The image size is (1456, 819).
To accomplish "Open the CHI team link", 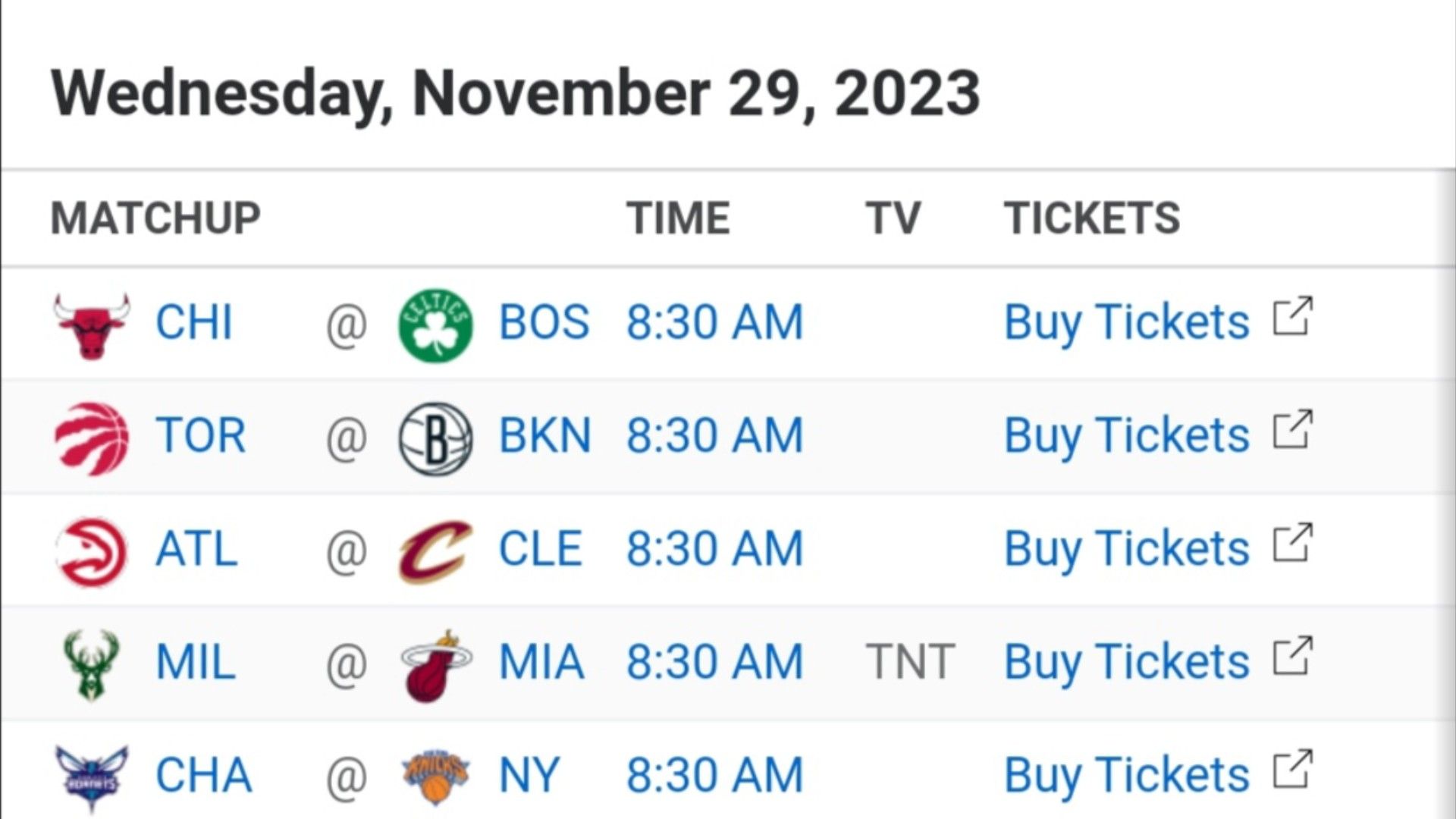I will tap(193, 322).
